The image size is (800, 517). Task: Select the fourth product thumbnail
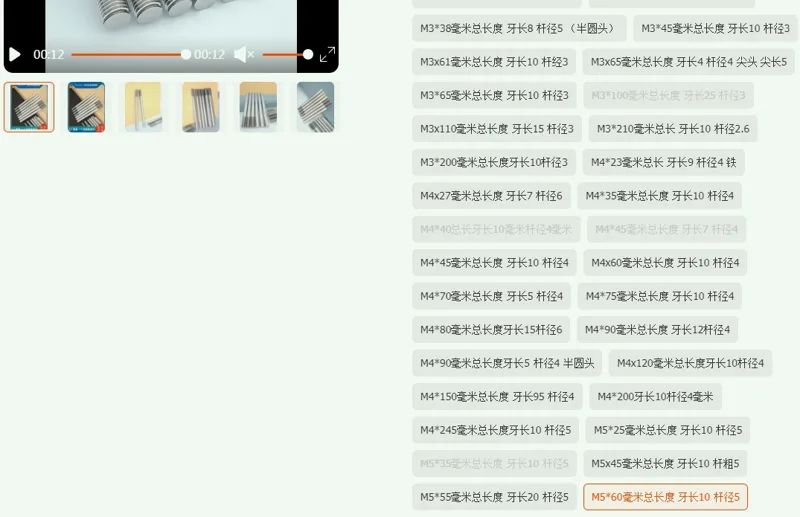tap(201, 107)
